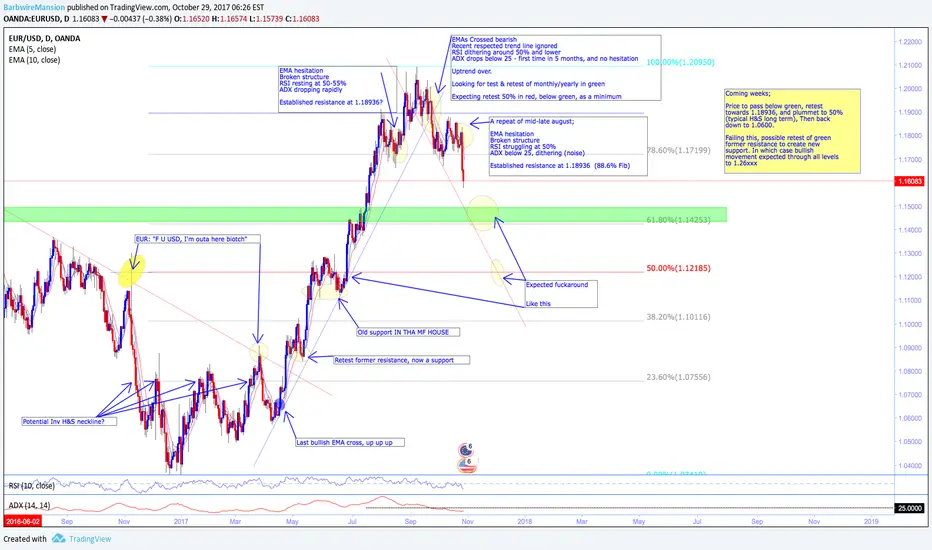Click the red 2016-06-02 date marker
This screenshot has height=550, width=932.
pos(23,521)
